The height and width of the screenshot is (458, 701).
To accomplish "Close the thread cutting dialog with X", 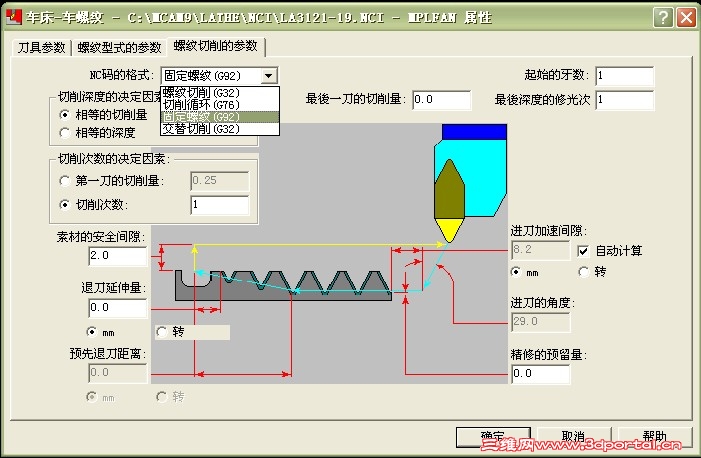I will point(686,17).
